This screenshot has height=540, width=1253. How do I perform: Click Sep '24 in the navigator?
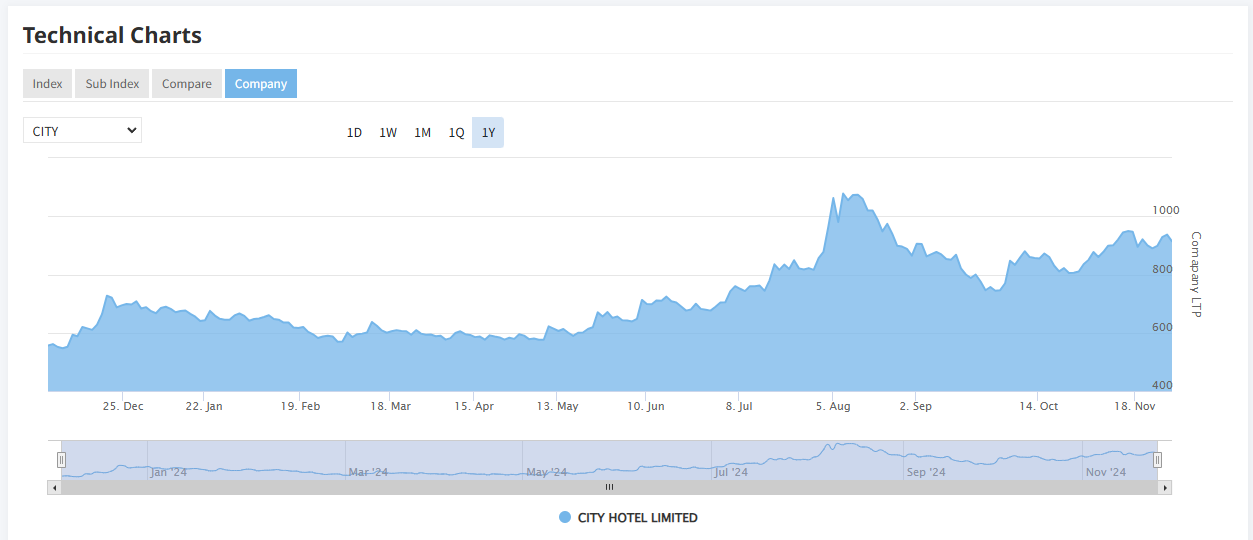pos(926,472)
